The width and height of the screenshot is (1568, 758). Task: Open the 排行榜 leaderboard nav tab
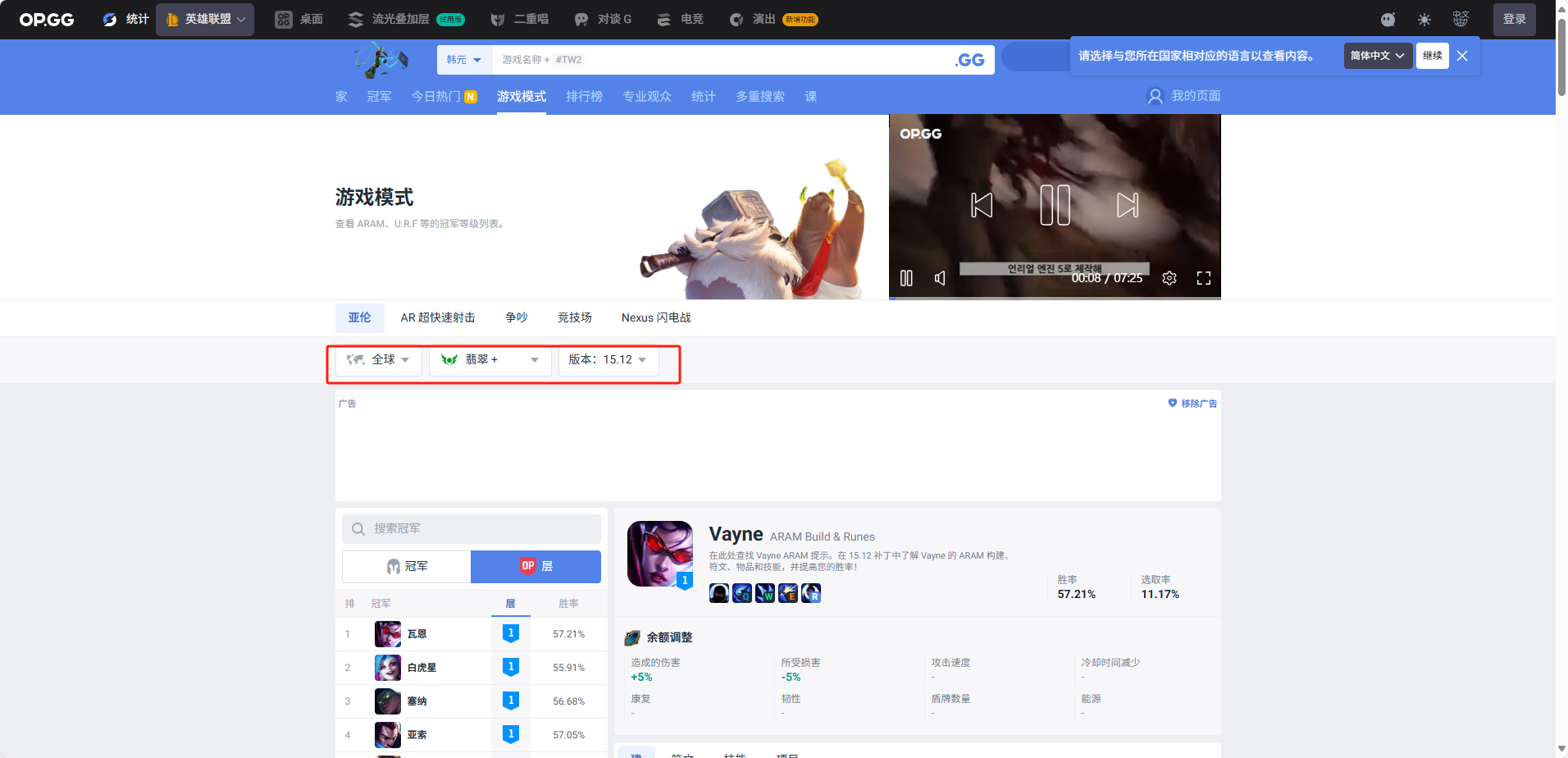coord(584,96)
